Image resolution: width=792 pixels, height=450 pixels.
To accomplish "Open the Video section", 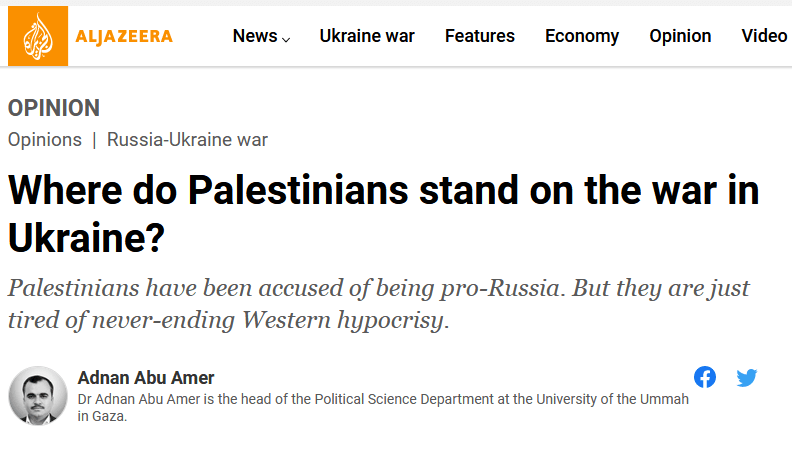I will coord(764,36).
